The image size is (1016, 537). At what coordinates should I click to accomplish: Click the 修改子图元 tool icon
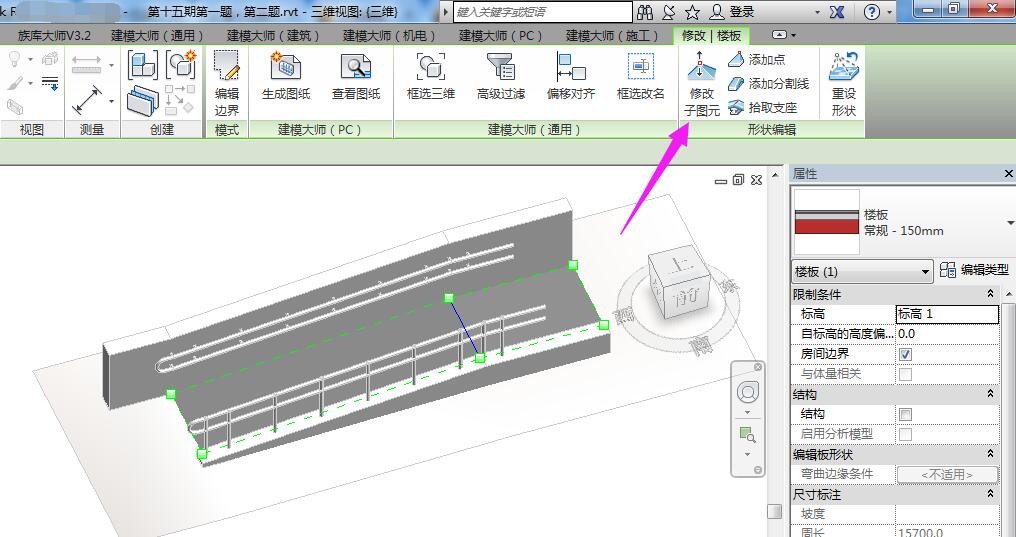701,69
